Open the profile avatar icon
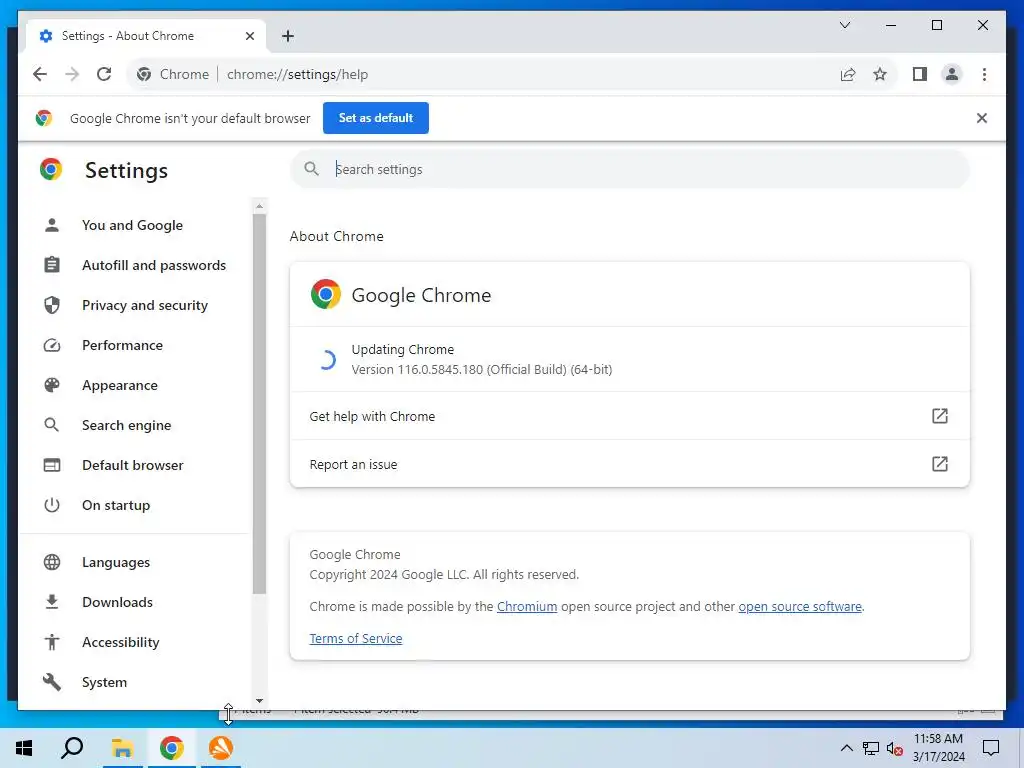The height and width of the screenshot is (768, 1024). tap(952, 74)
